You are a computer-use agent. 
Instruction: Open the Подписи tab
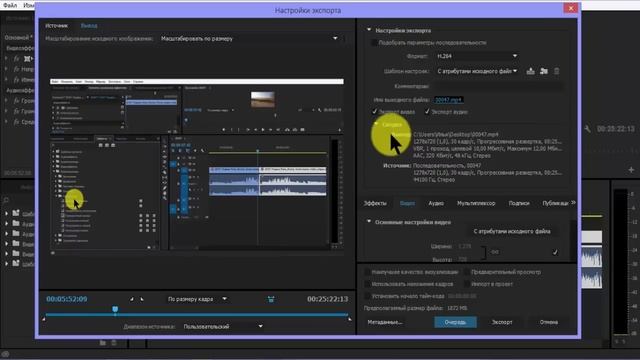coord(519,203)
